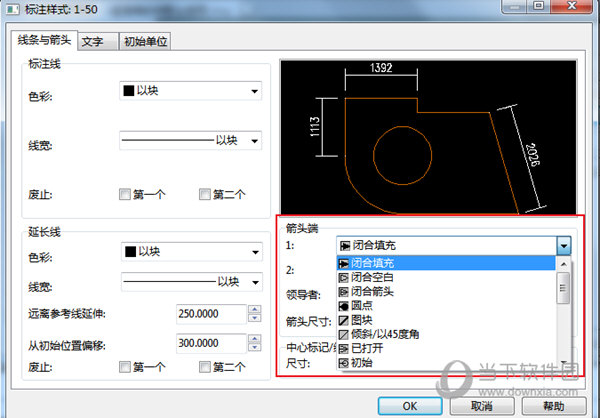Select the 初始 origin arrow icon
600x418 pixels.
pos(344,362)
